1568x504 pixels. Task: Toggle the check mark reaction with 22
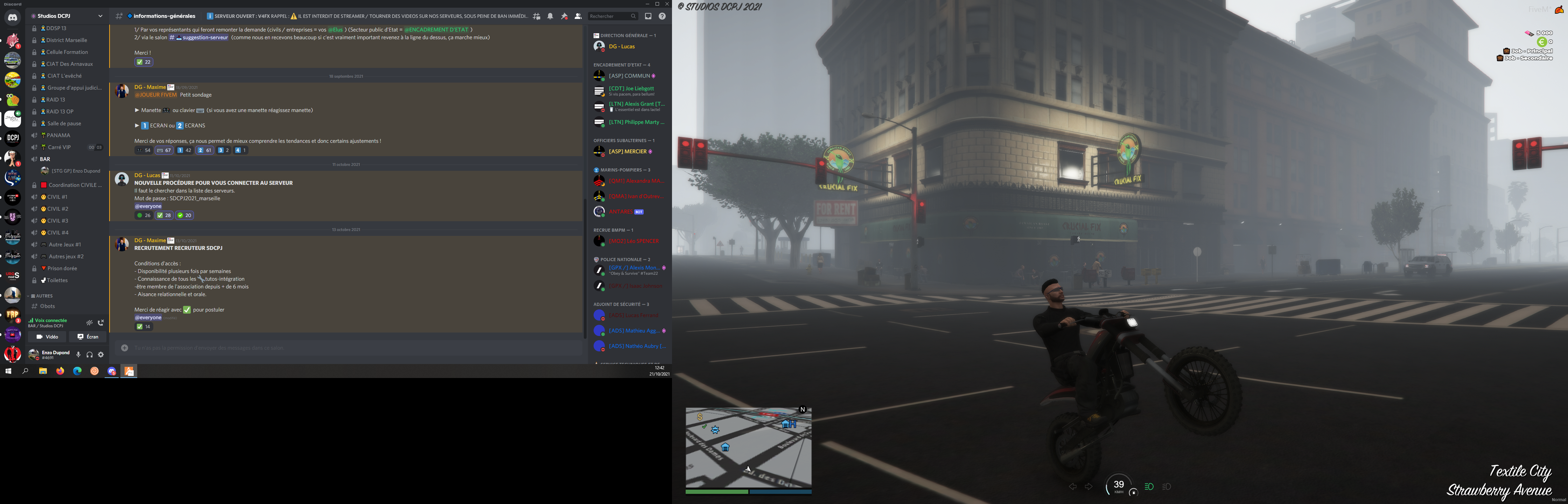click(143, 62)
